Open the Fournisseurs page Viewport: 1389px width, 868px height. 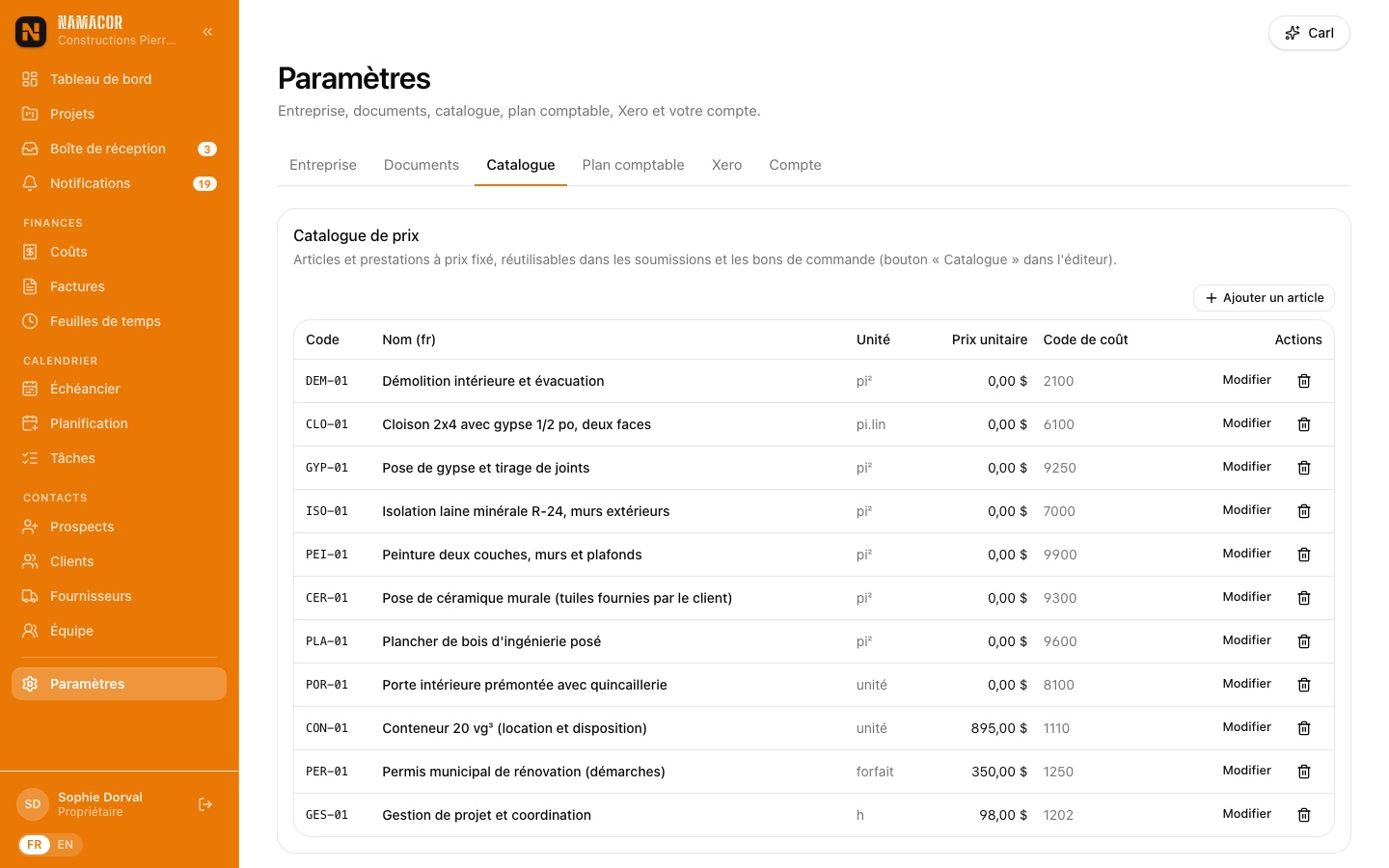pyautogui.click(x=119, y=596)
